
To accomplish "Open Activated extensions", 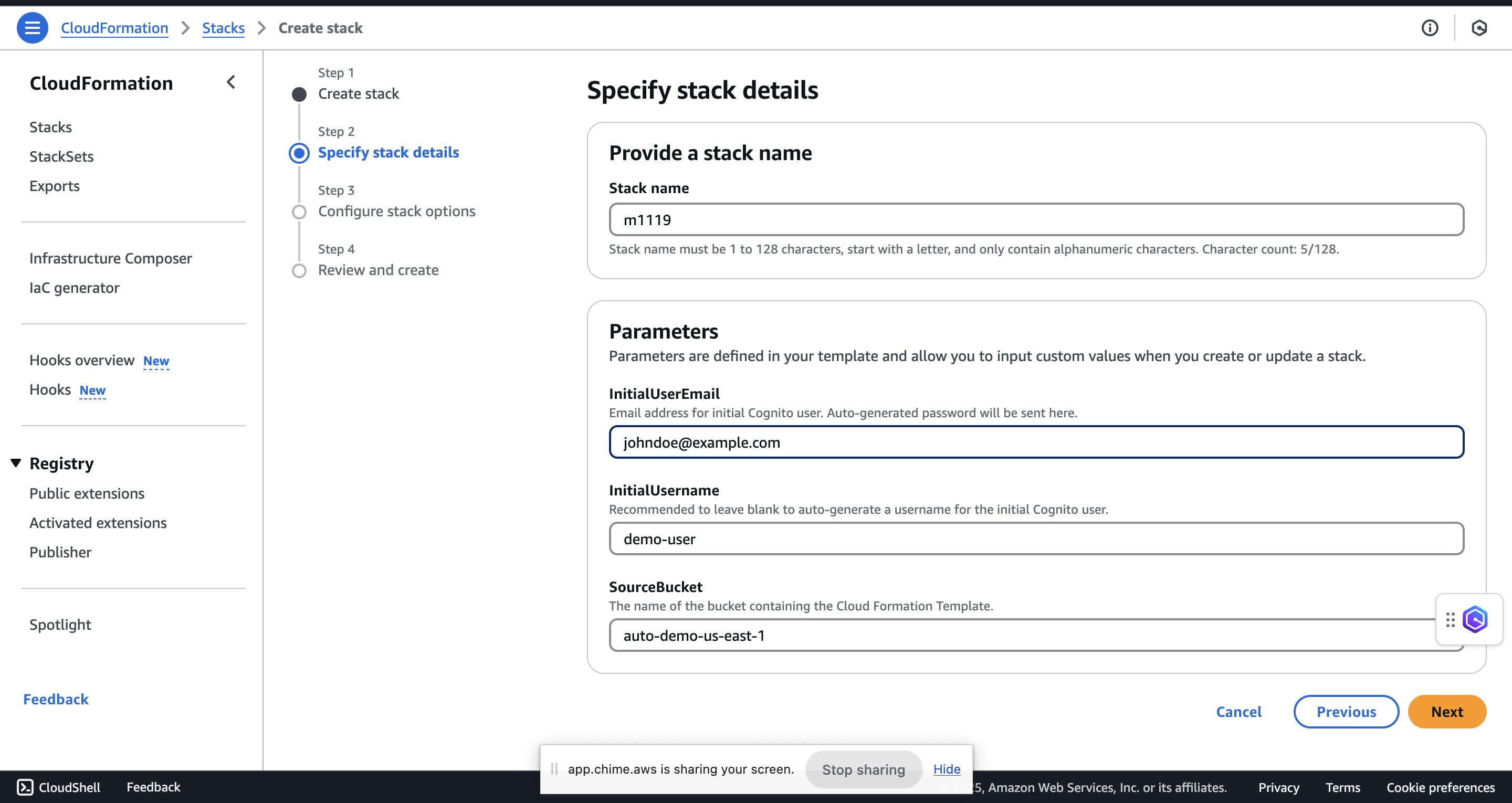I will click(x=98, y=522).
